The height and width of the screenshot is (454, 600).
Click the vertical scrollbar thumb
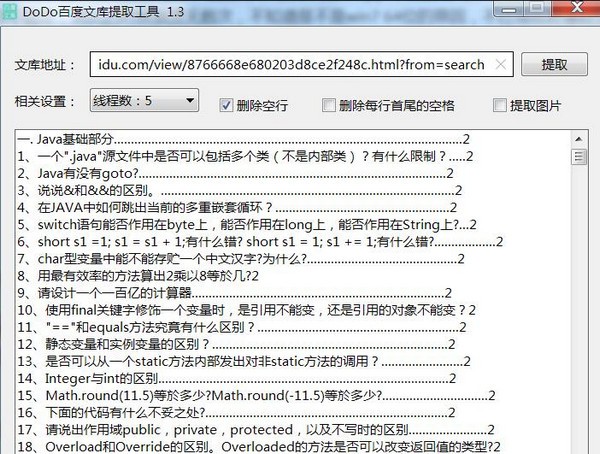pos(578,157)
